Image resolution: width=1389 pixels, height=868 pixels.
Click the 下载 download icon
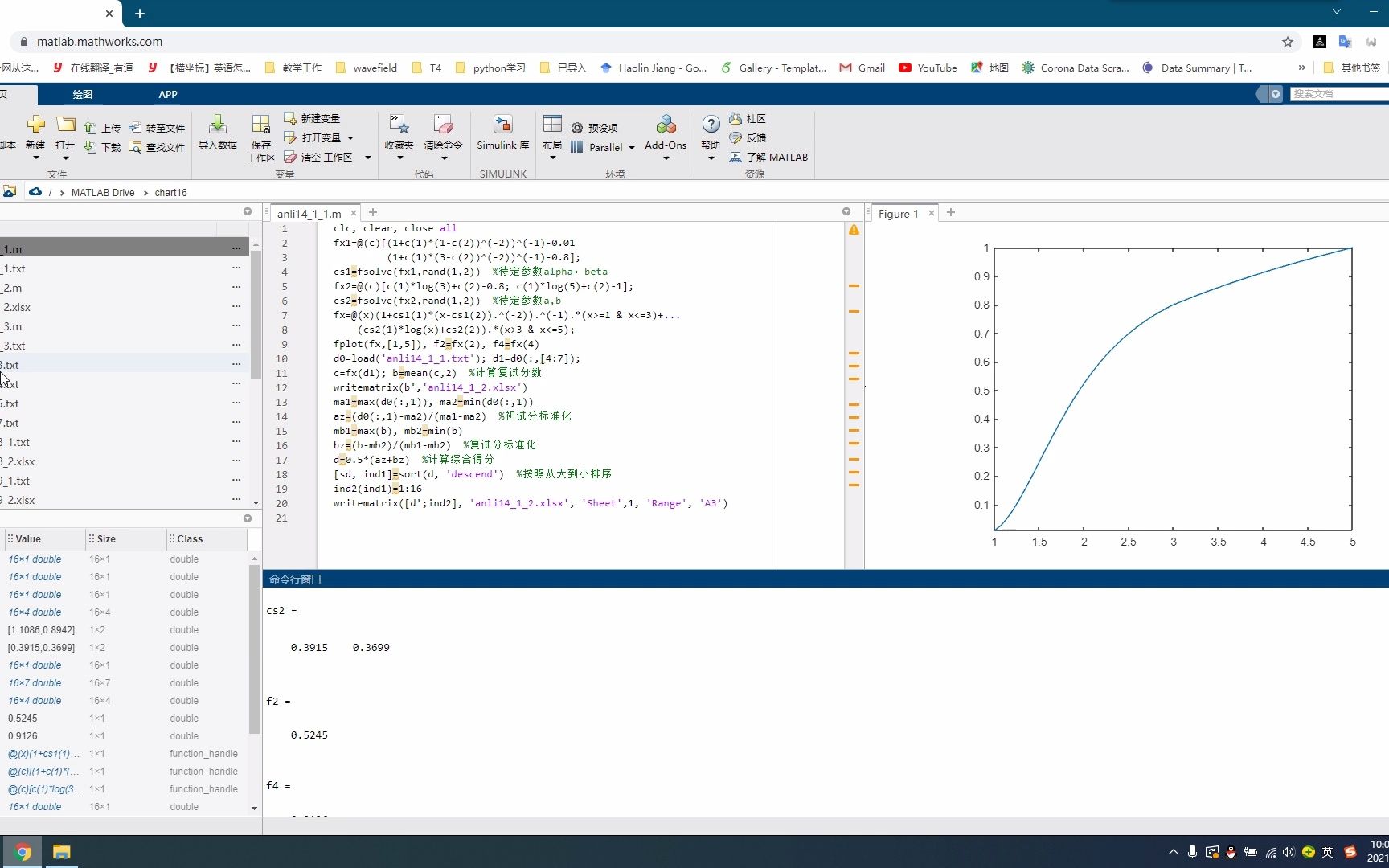(90, 147)
